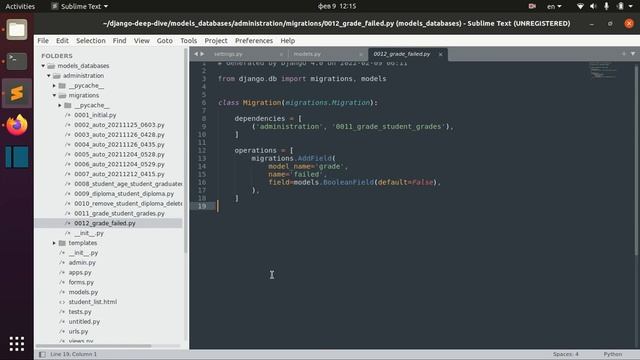Open the Help menu
640x360 pixels.
pos(287,41)
